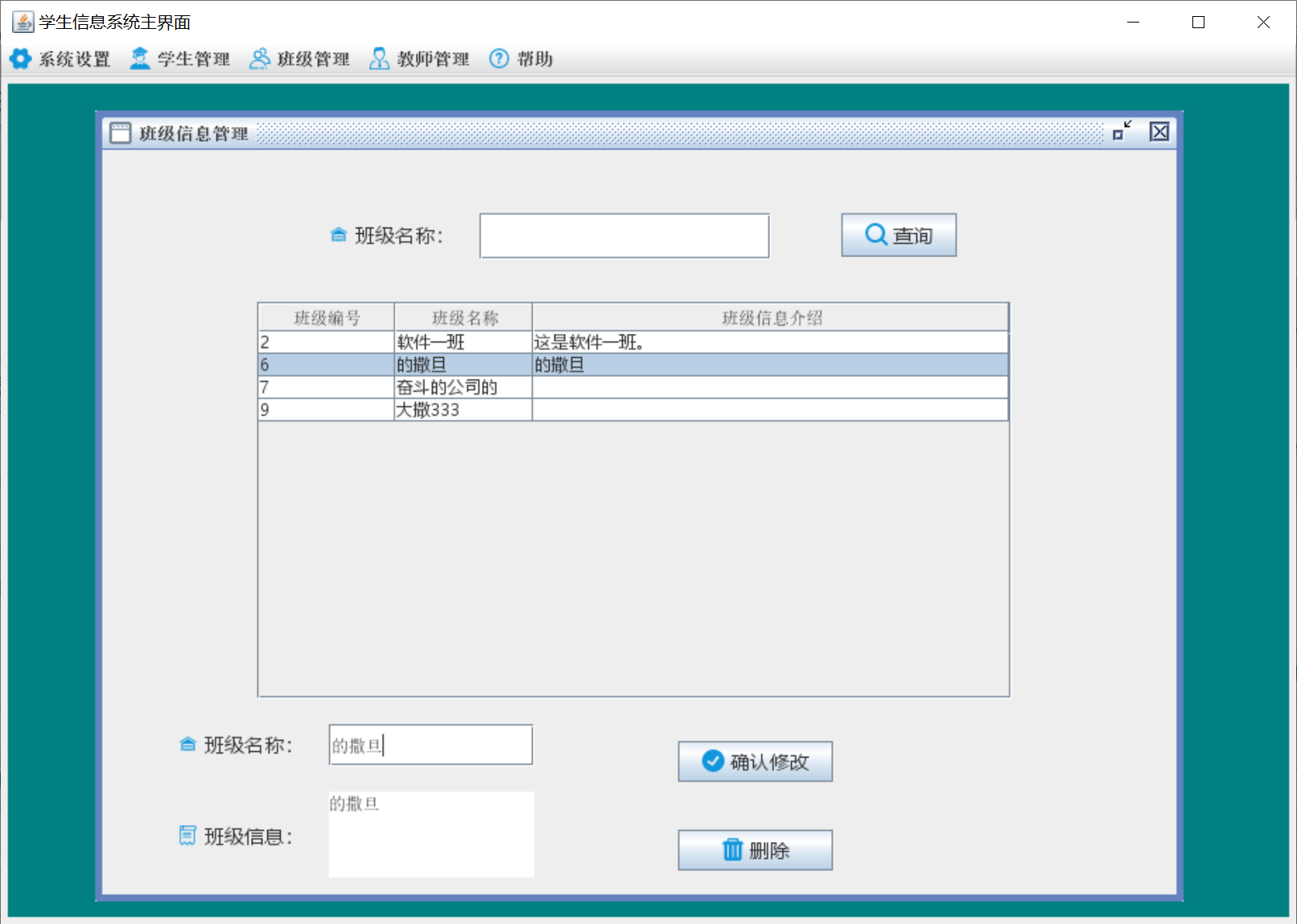Click the document icon beside 班级信息 label
The width and height of the screenshot is (1297, 924).
187,836
